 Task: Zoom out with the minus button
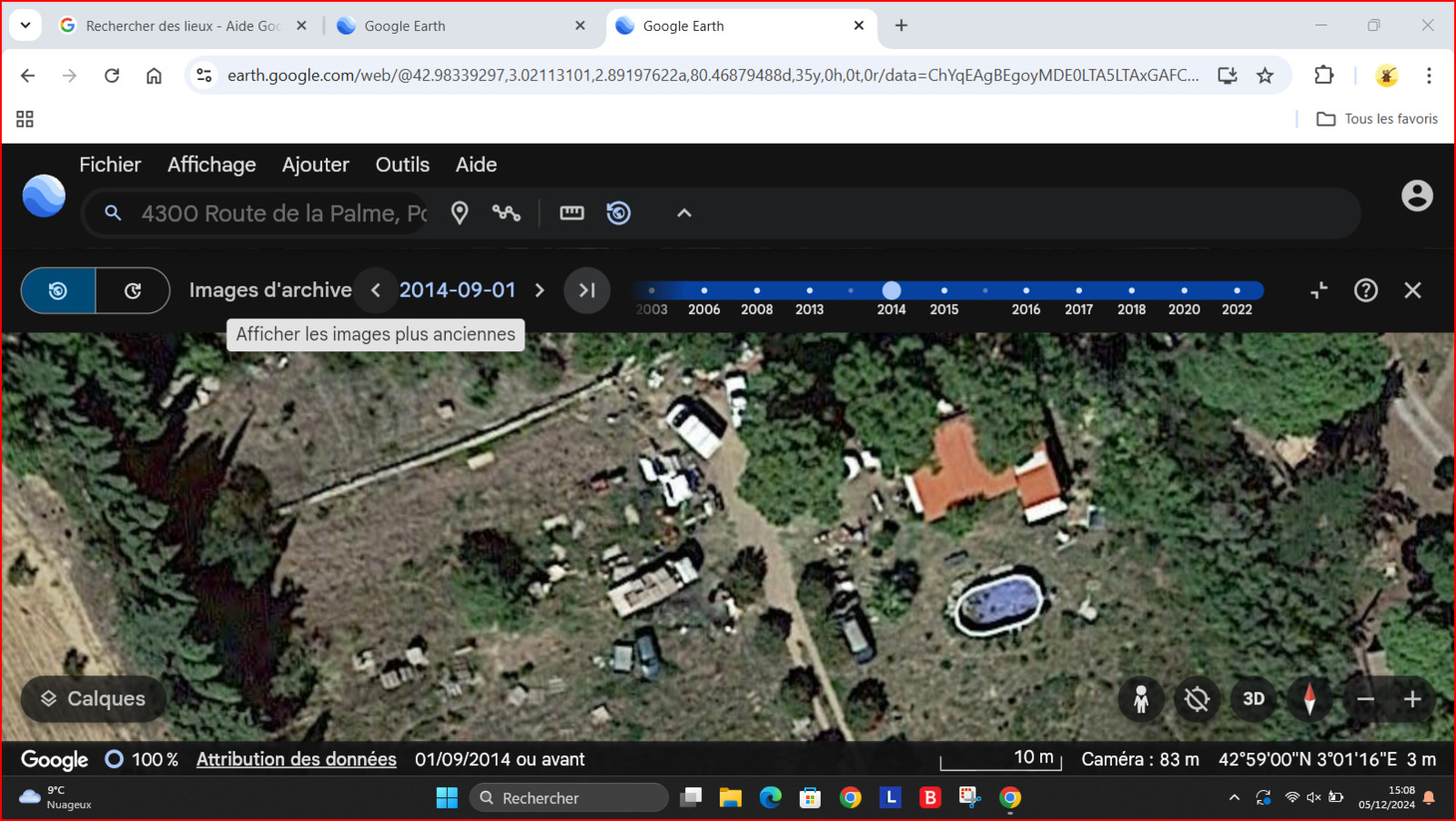pyautogui.click(x=1365, y=699)
